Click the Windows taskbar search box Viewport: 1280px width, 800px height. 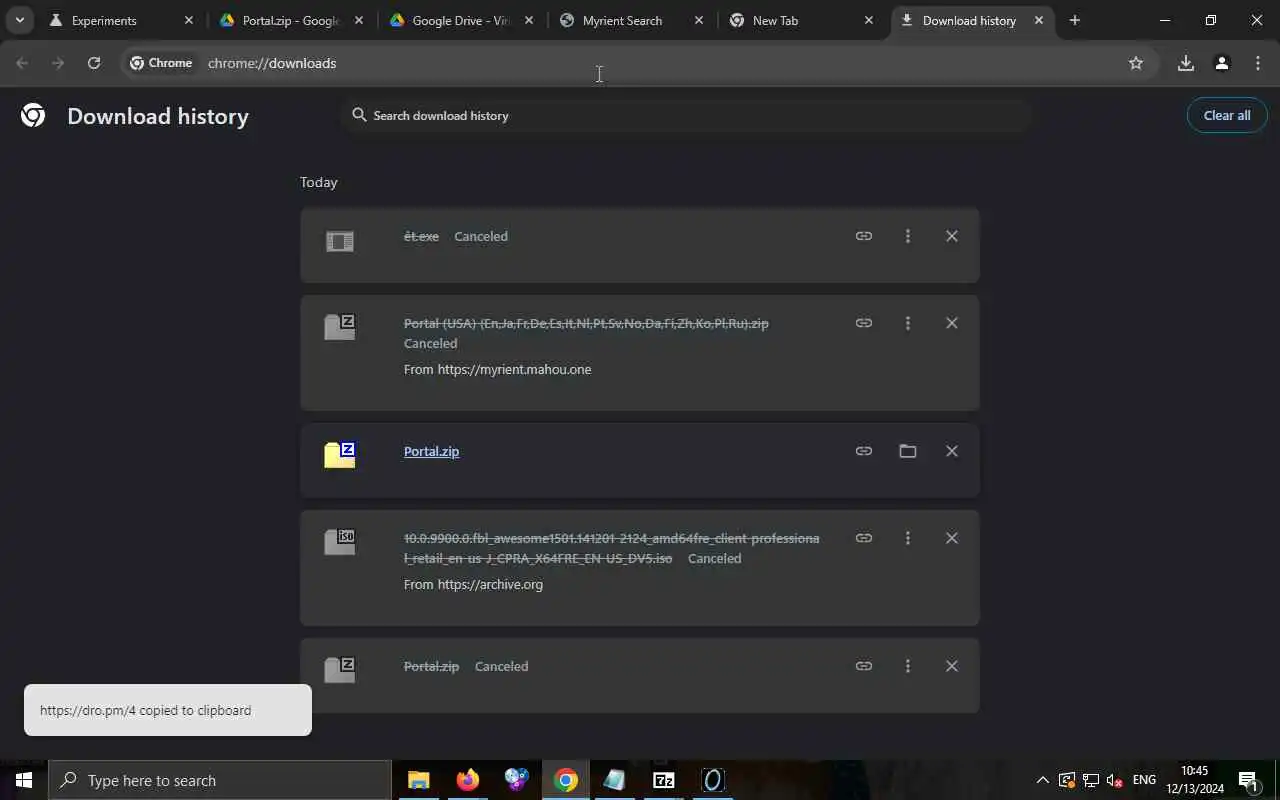(220, 780)
